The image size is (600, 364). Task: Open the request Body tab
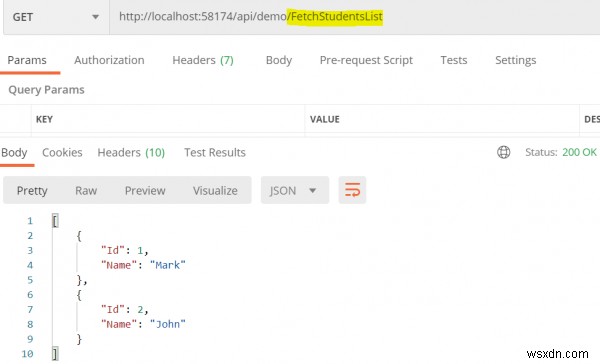[279, 60]
